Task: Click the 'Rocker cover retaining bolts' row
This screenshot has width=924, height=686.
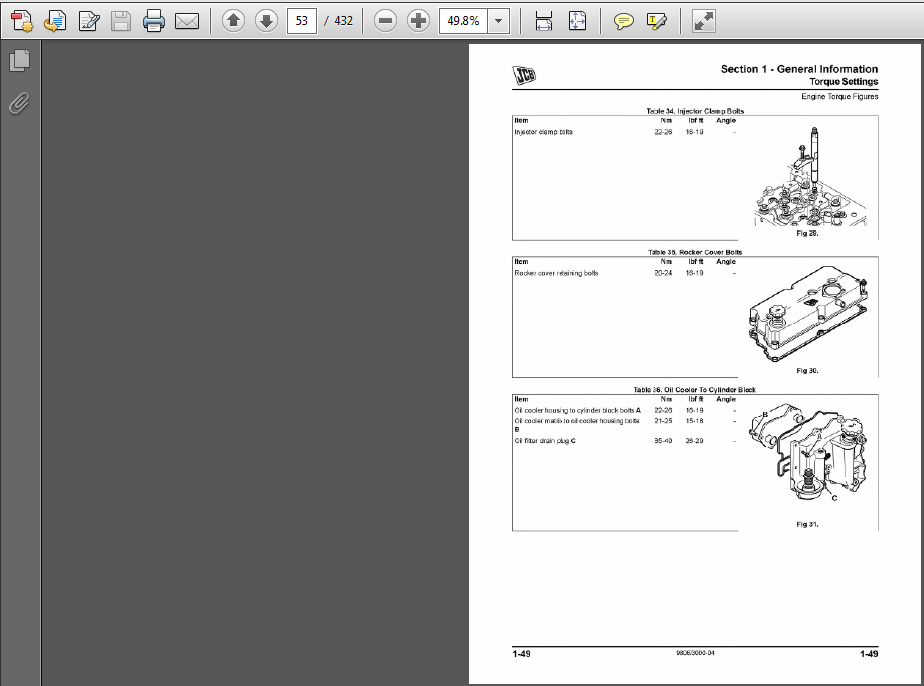Action: 625,273
